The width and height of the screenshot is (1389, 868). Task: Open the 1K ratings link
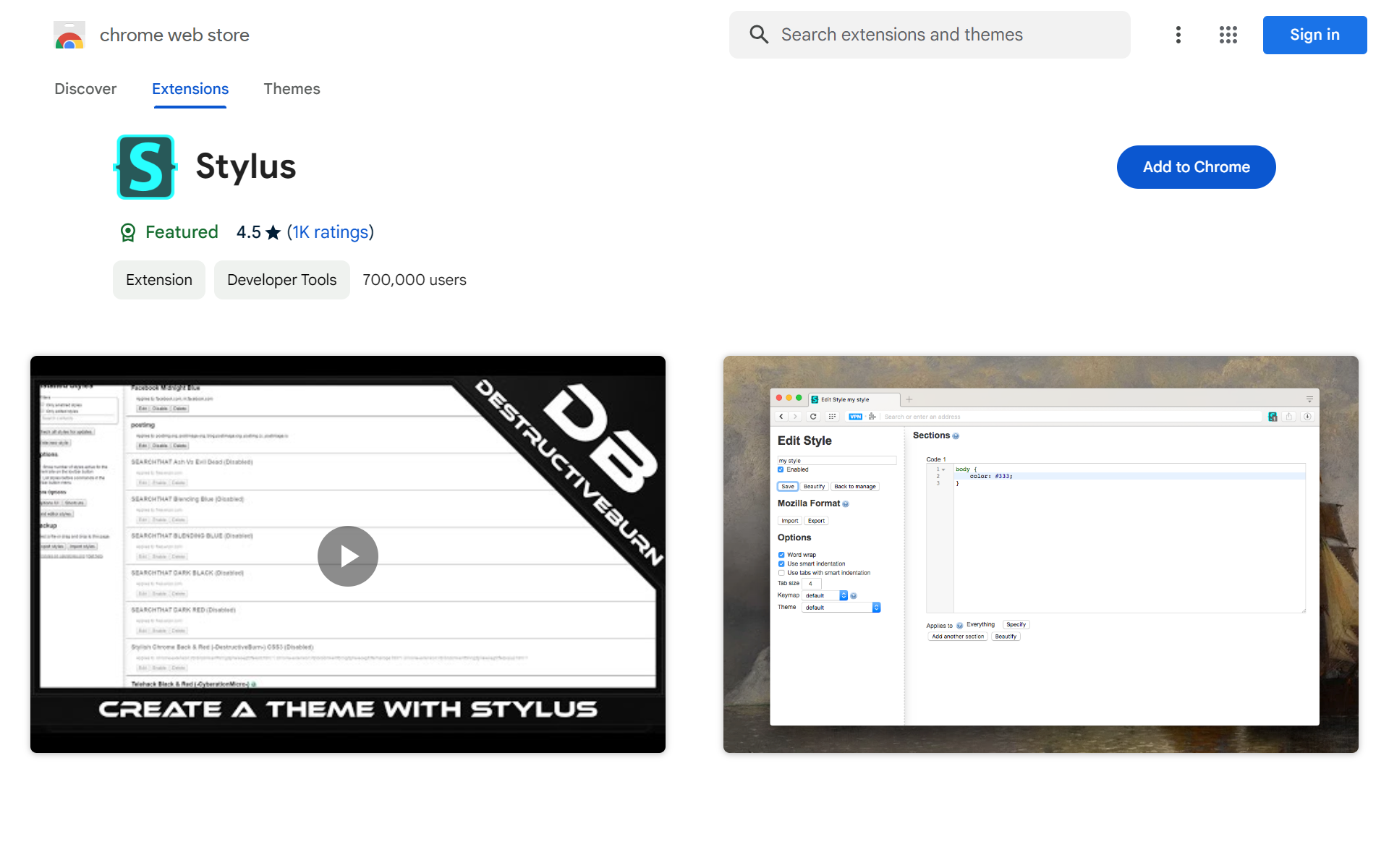[x=331, y=232]
